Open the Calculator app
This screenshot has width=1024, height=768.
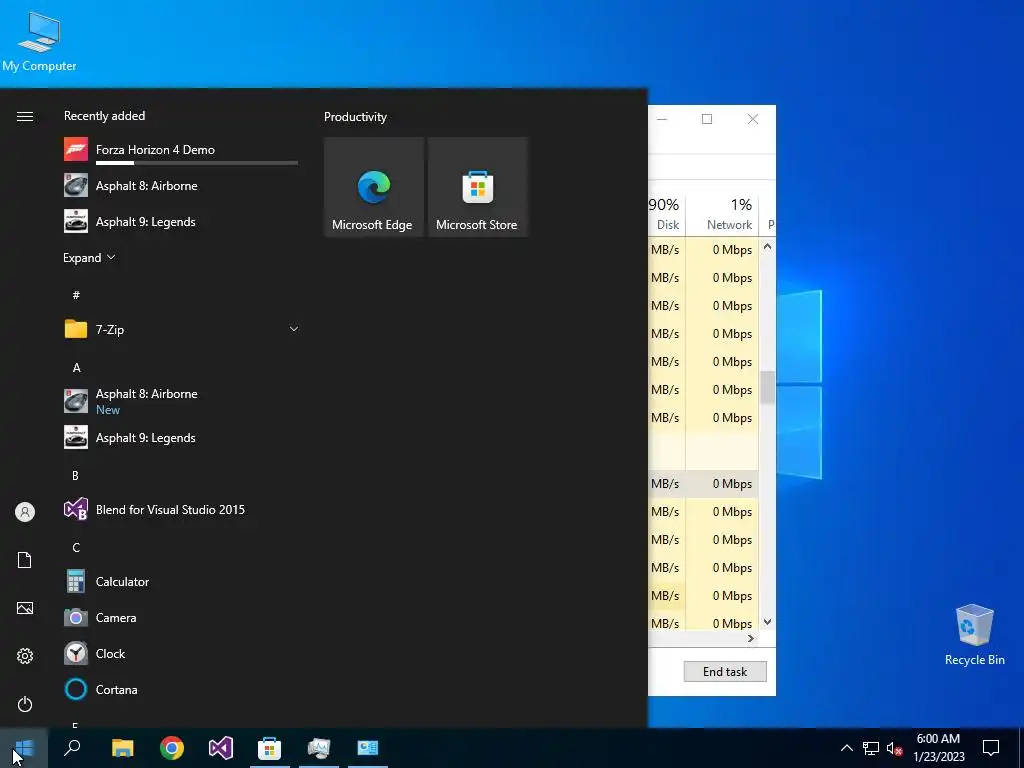coord(181,581)
